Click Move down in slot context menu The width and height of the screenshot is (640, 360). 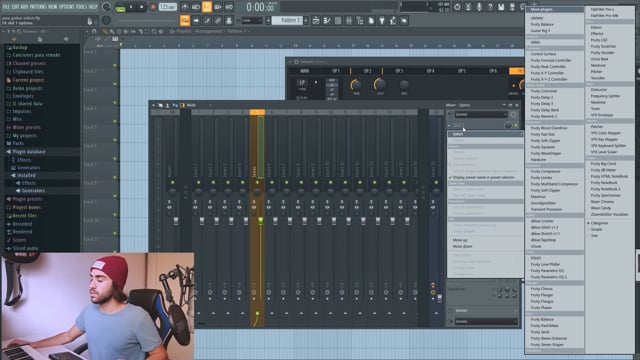[462, 247]
